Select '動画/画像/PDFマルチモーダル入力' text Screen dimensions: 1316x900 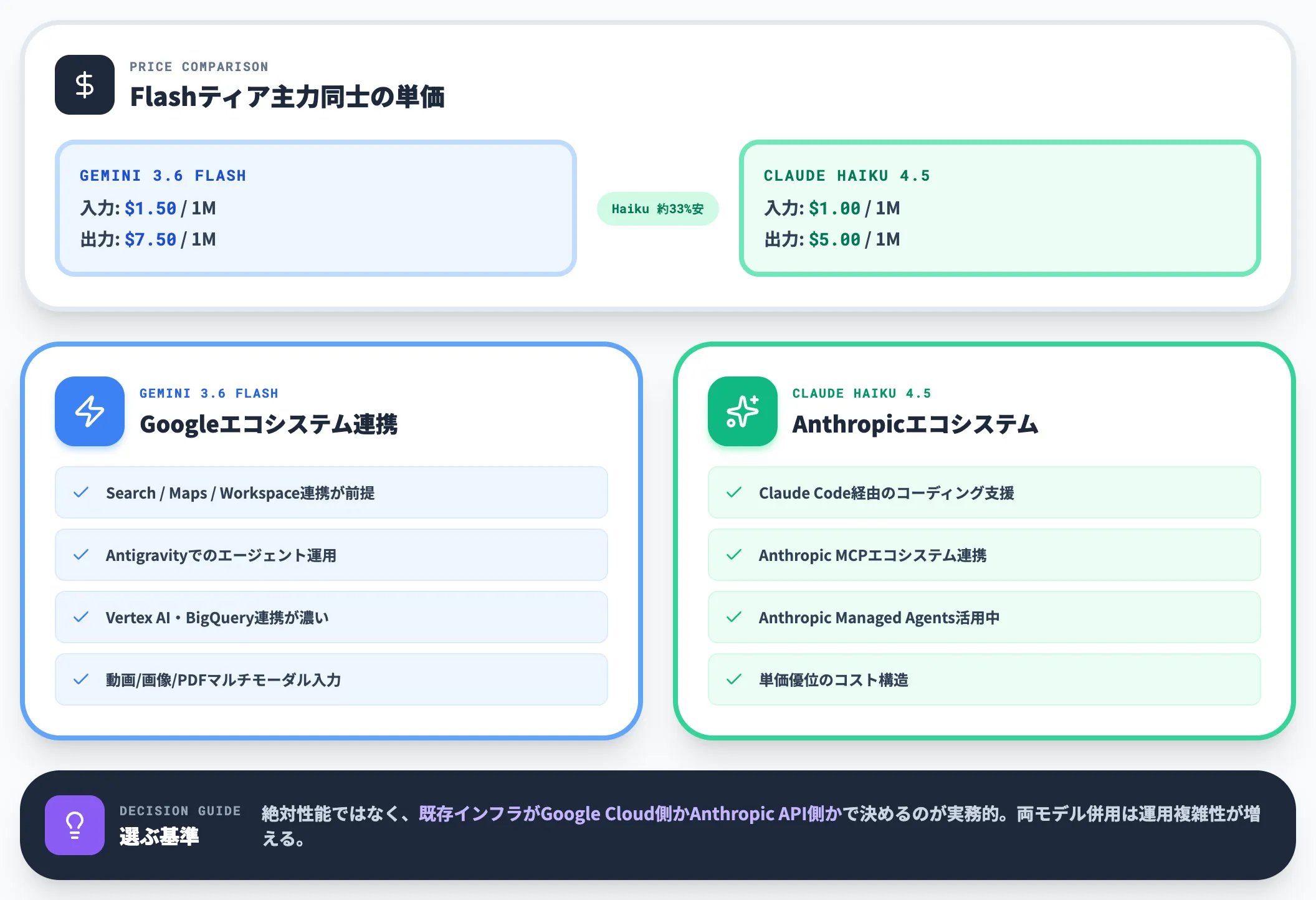click(223, 680)
